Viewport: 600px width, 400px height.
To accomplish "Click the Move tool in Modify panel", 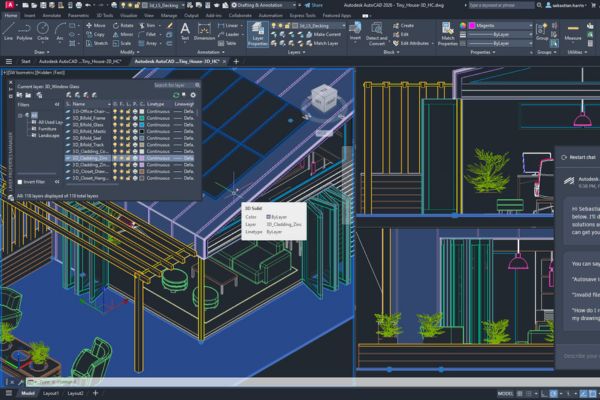I will pos(95,25).
